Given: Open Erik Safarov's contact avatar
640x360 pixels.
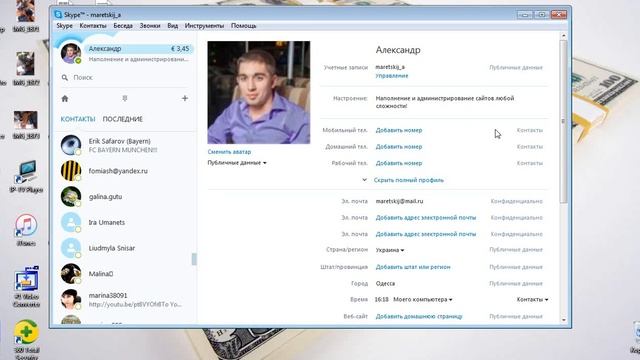Looking at the screenshot, I should (71, 145).
